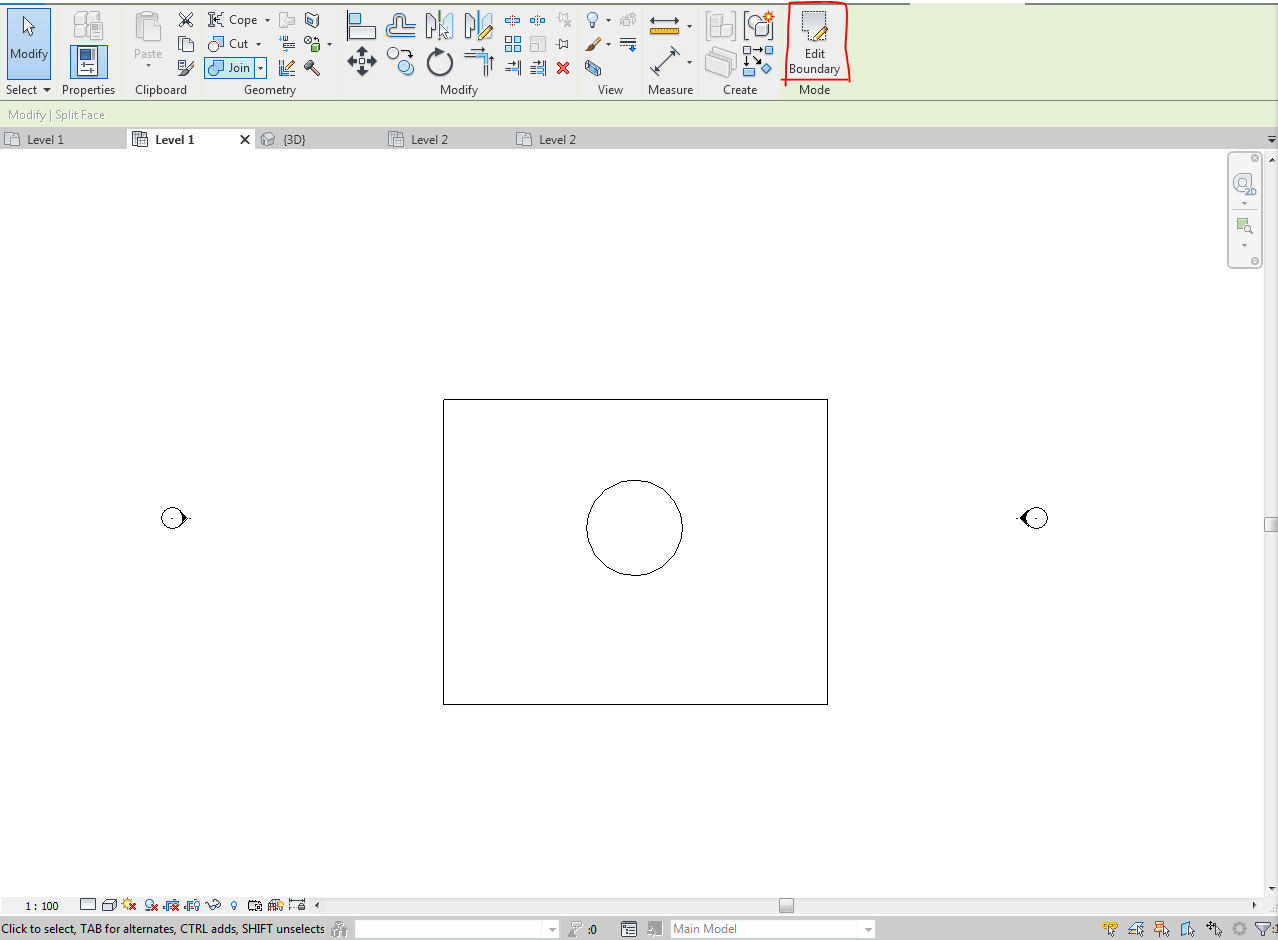Click the selection Filter funnel icon
Viewport: 1278px width, 940px height.
(x=1264, y=929)
